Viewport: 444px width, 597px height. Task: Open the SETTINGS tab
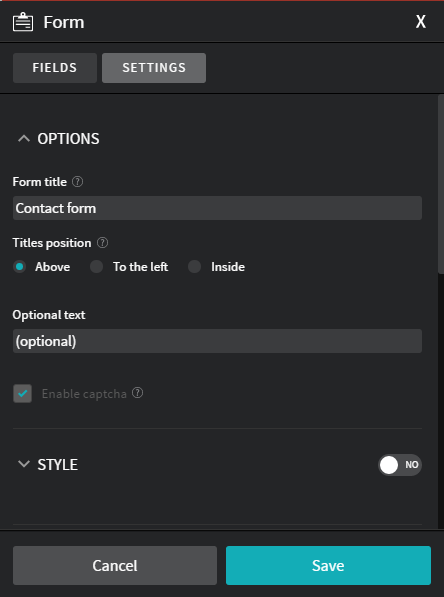click(x=154, y=68)
